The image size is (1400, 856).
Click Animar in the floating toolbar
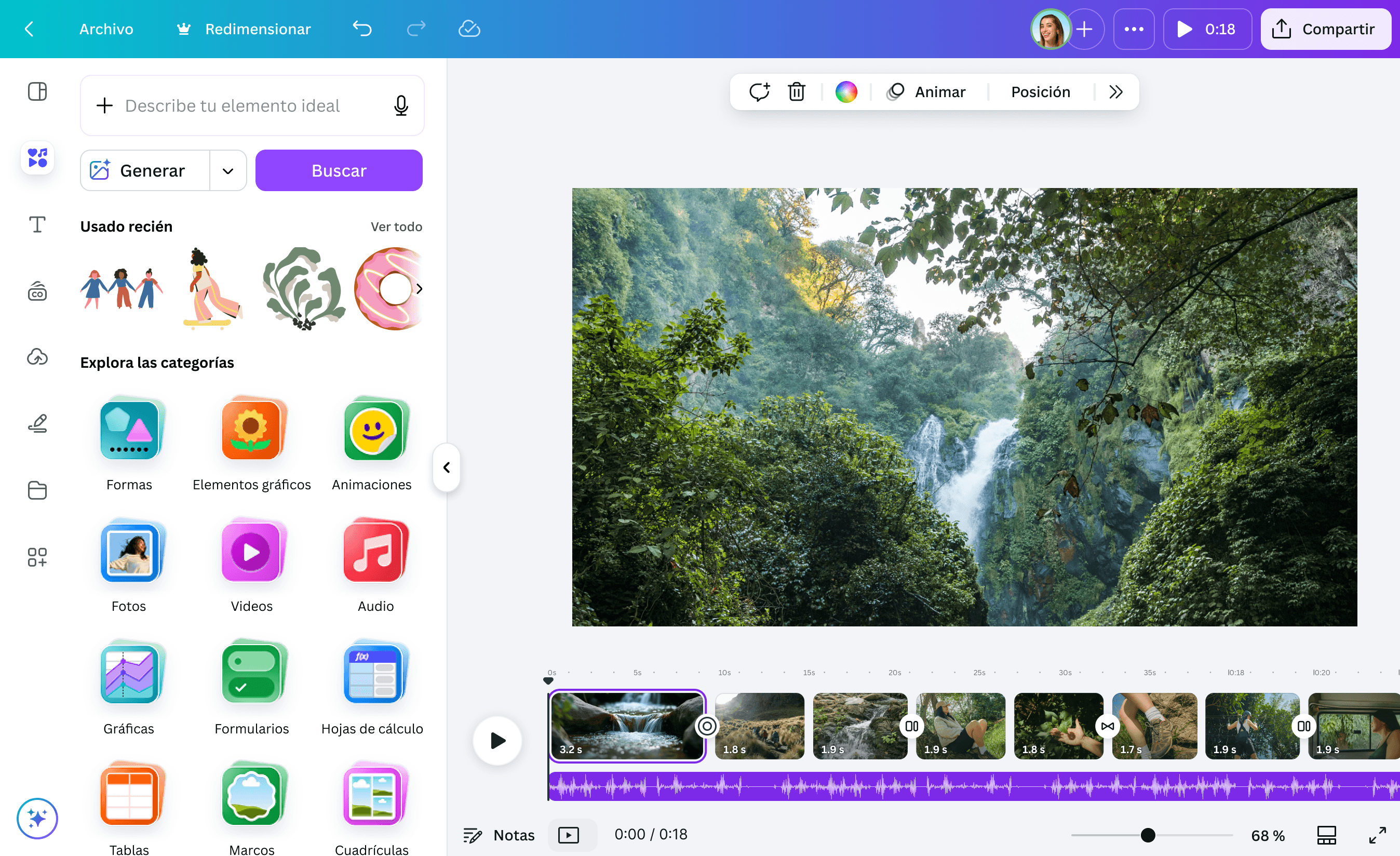pyautogui.click(x=926, y=91)
